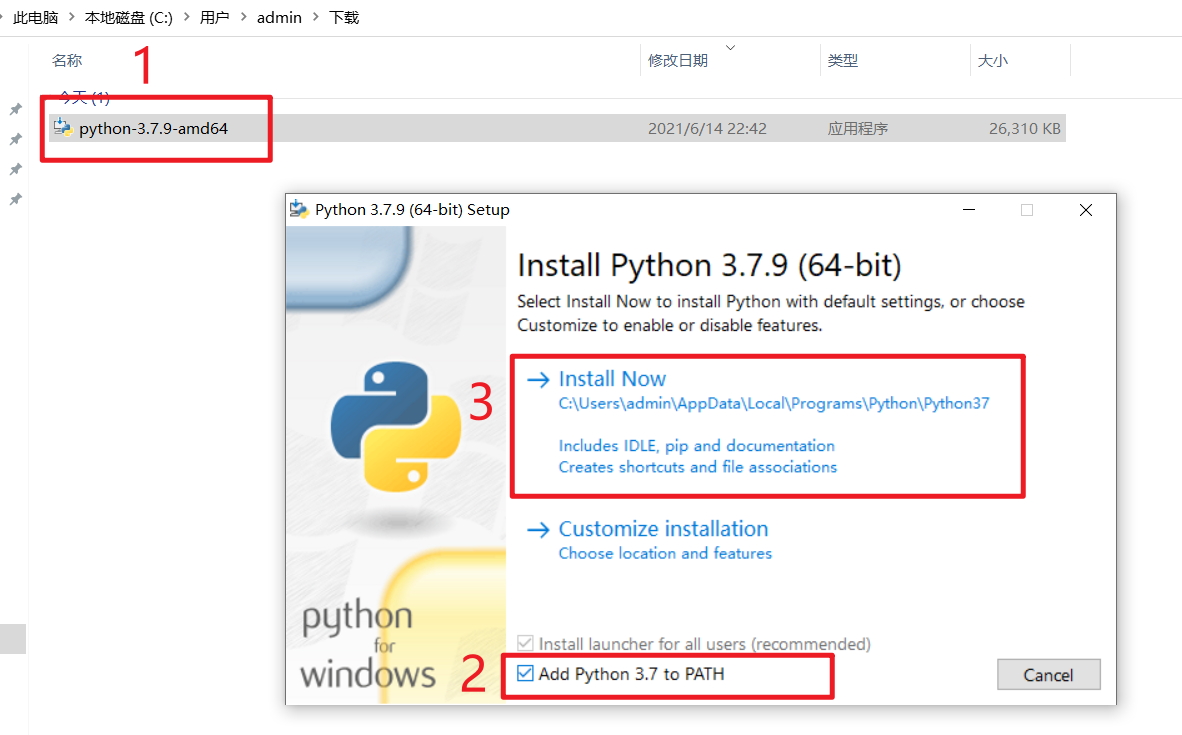Sort by 修改日期 column header
The width and height of the screenshot is (1182, 735).
tap(678, 60)
